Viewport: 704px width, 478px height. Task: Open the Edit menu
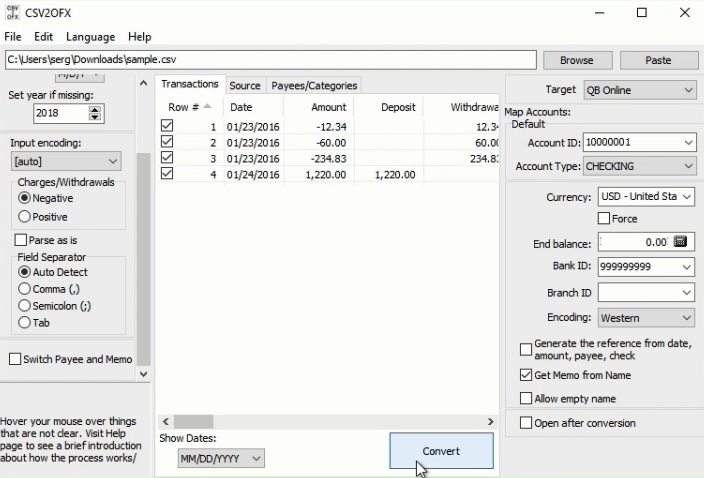(x=44, y=37)
